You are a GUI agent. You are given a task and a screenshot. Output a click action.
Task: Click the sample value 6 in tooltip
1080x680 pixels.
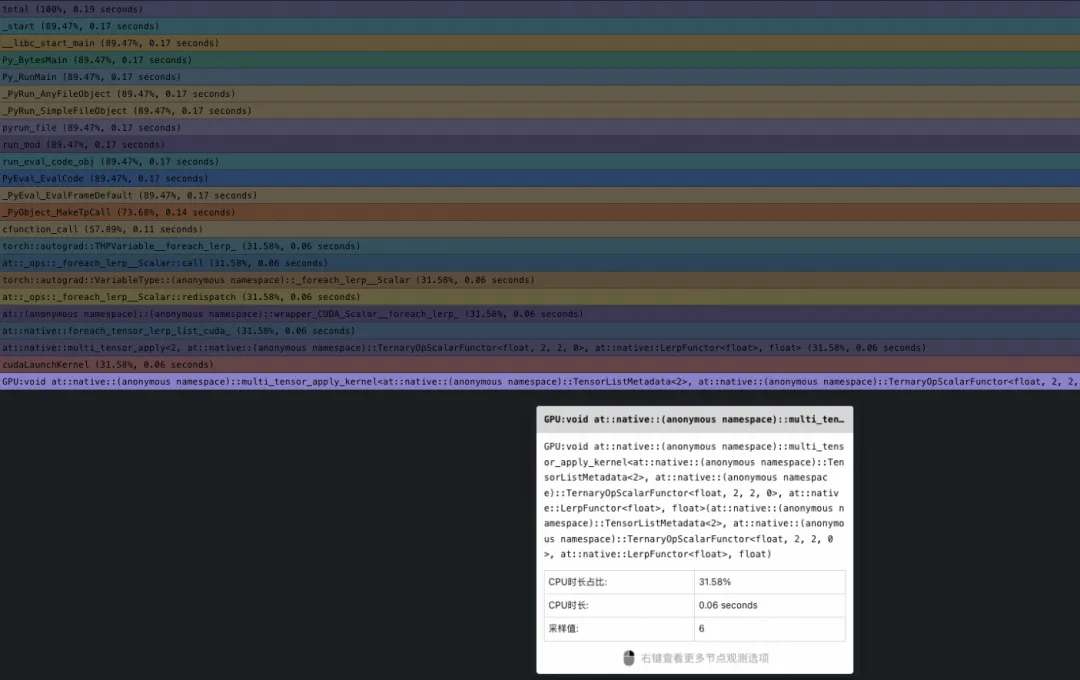(701, 628)
